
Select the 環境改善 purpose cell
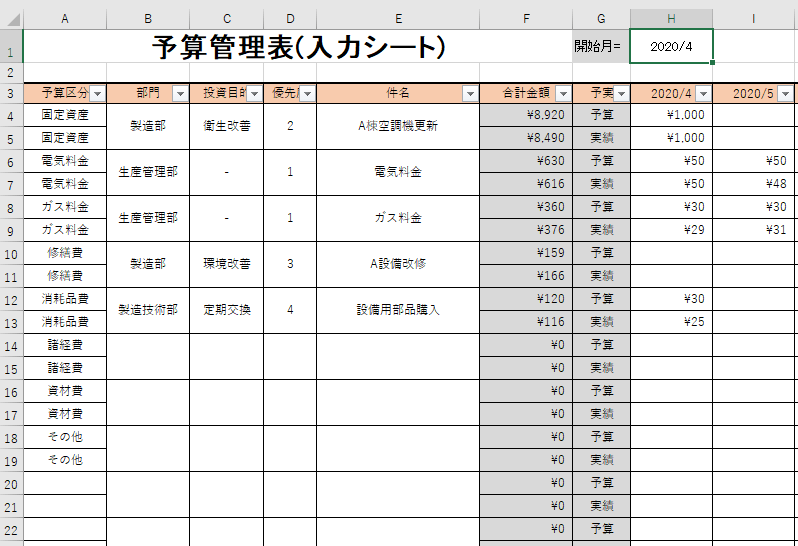(x=226, y=264)
